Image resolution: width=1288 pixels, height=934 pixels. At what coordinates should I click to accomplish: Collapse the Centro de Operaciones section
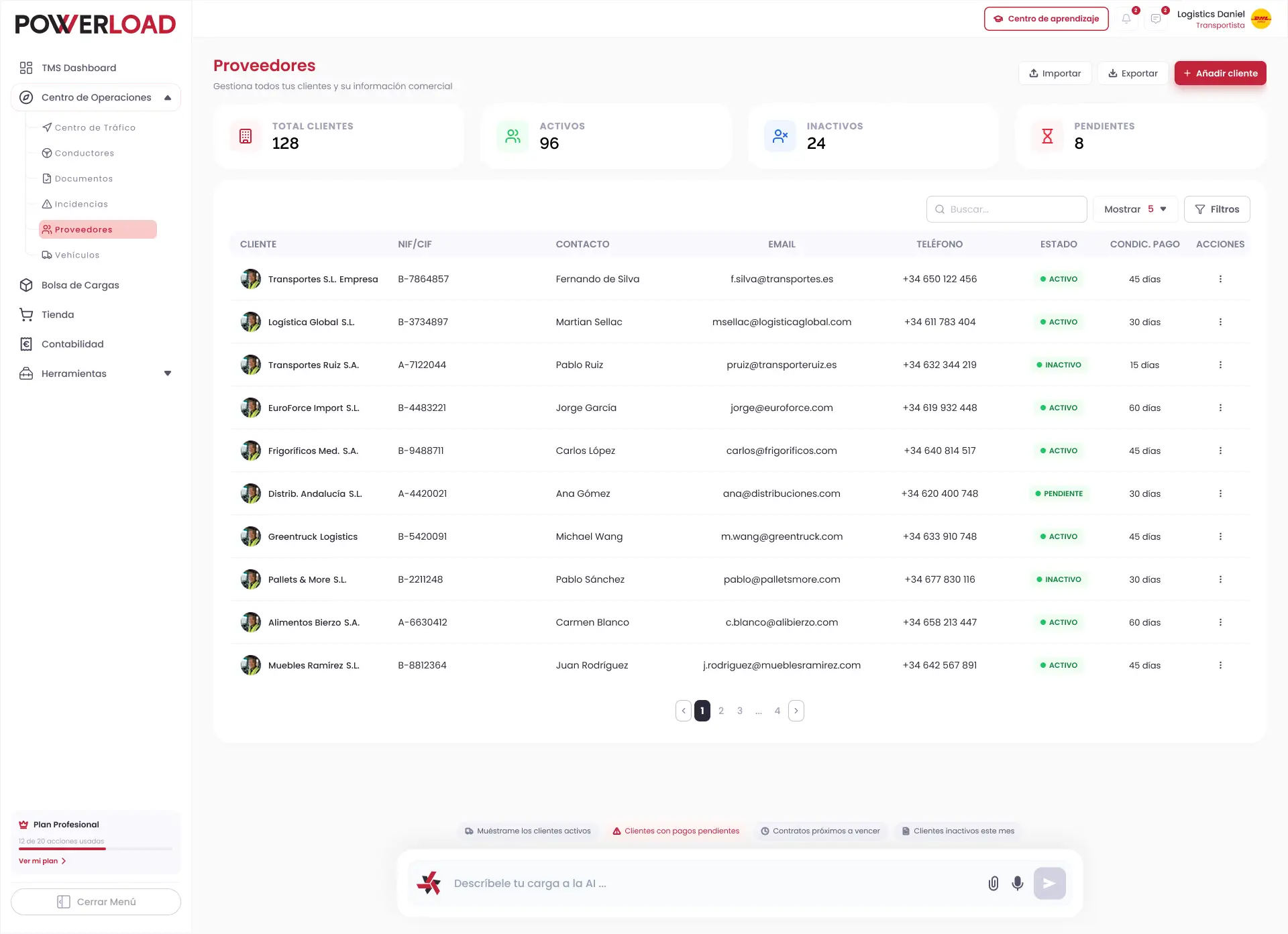168,98
